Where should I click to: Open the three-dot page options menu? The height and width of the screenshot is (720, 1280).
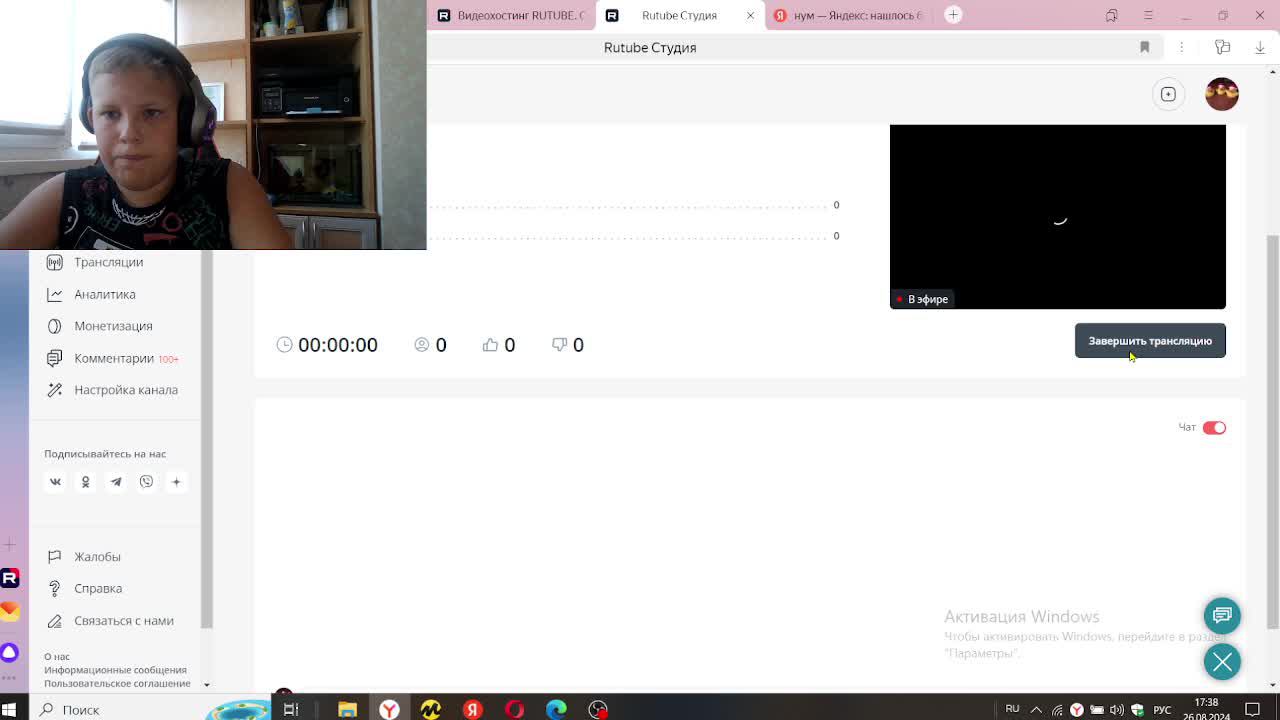[1181, 47]
